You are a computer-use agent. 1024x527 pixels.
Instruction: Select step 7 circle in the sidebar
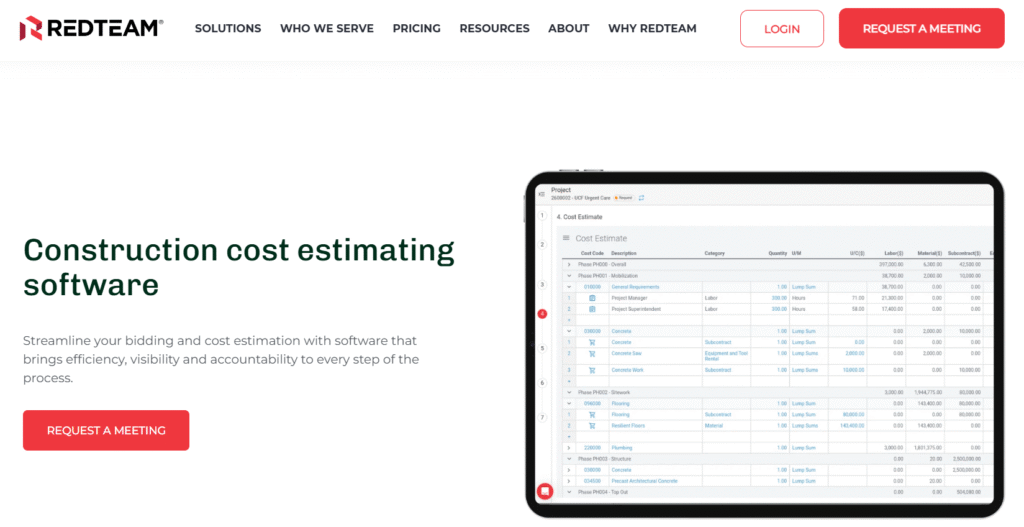point(542,416)
